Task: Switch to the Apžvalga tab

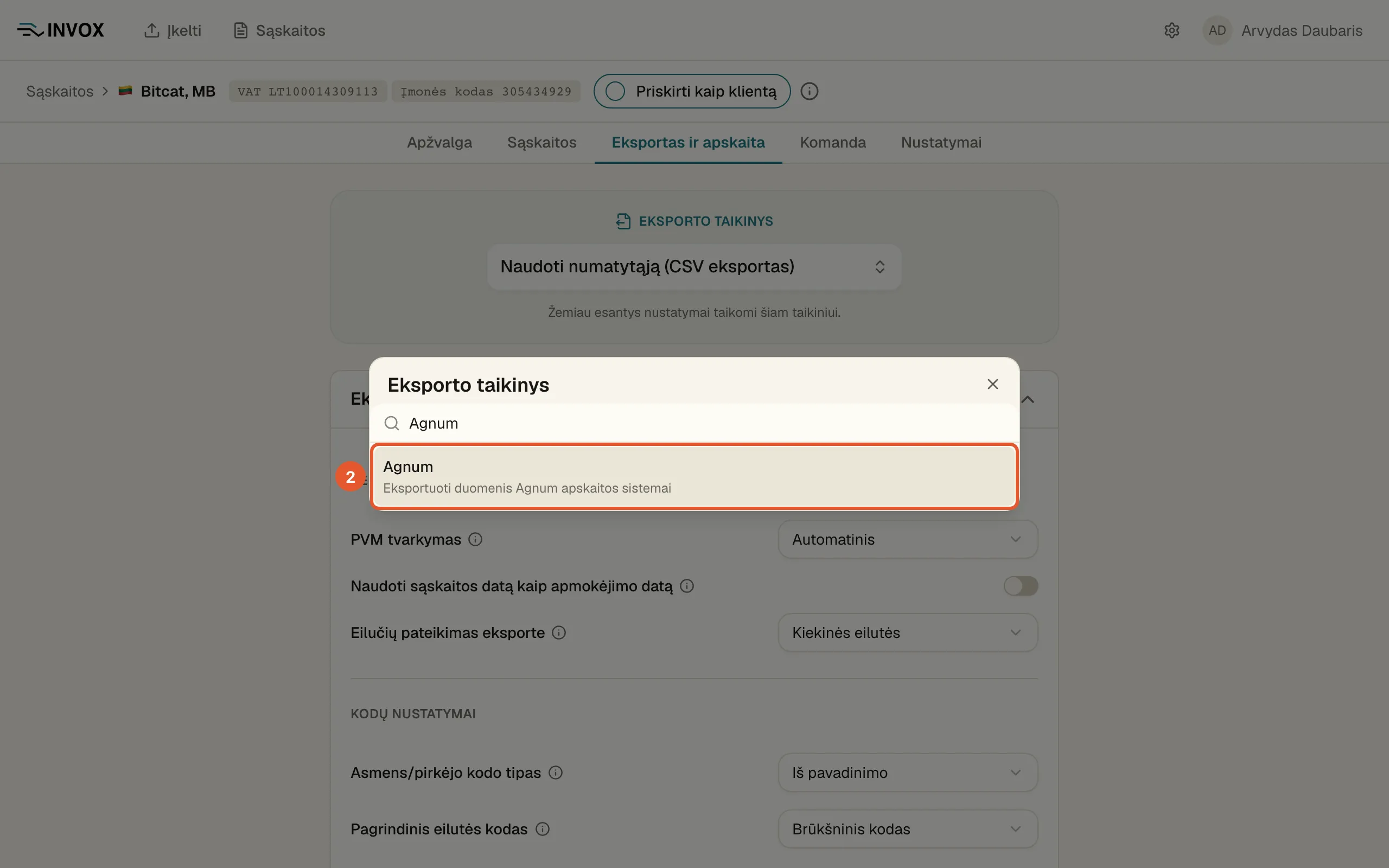Action: point(439,142)
